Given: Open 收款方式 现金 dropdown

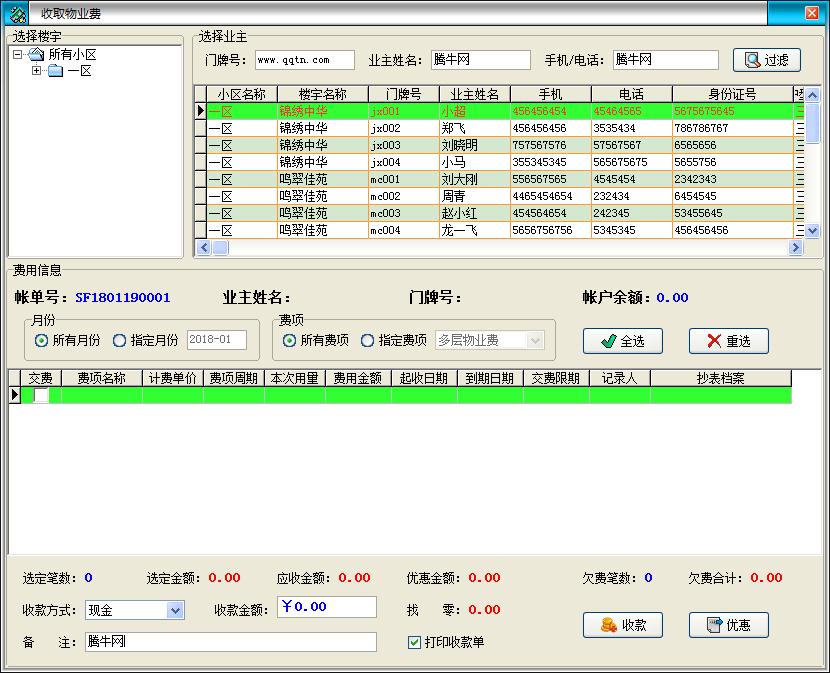Looking at the screenshot, I should [175, 611].
